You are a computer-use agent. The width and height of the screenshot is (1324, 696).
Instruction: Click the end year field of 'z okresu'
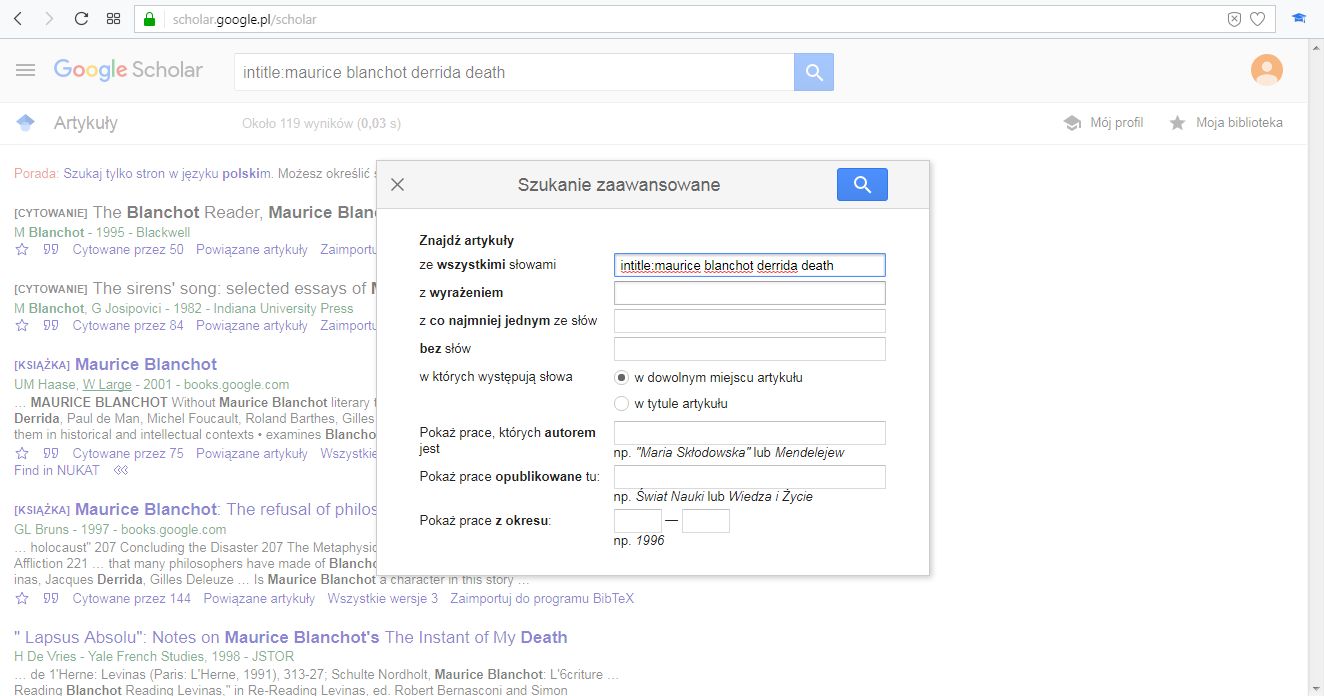coord(706,521)
